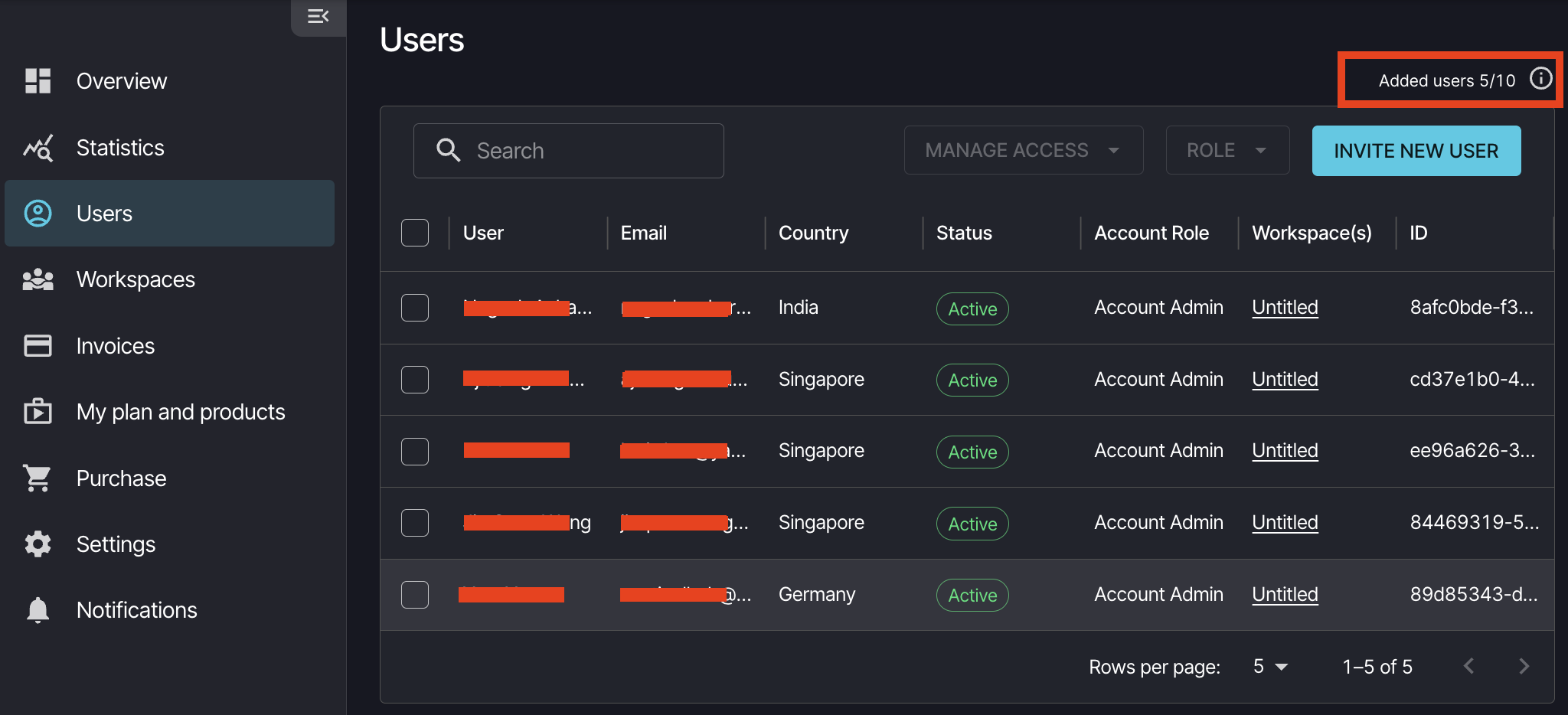Click the Invoices card icon
1568x715 pixels.
[38, 346]
